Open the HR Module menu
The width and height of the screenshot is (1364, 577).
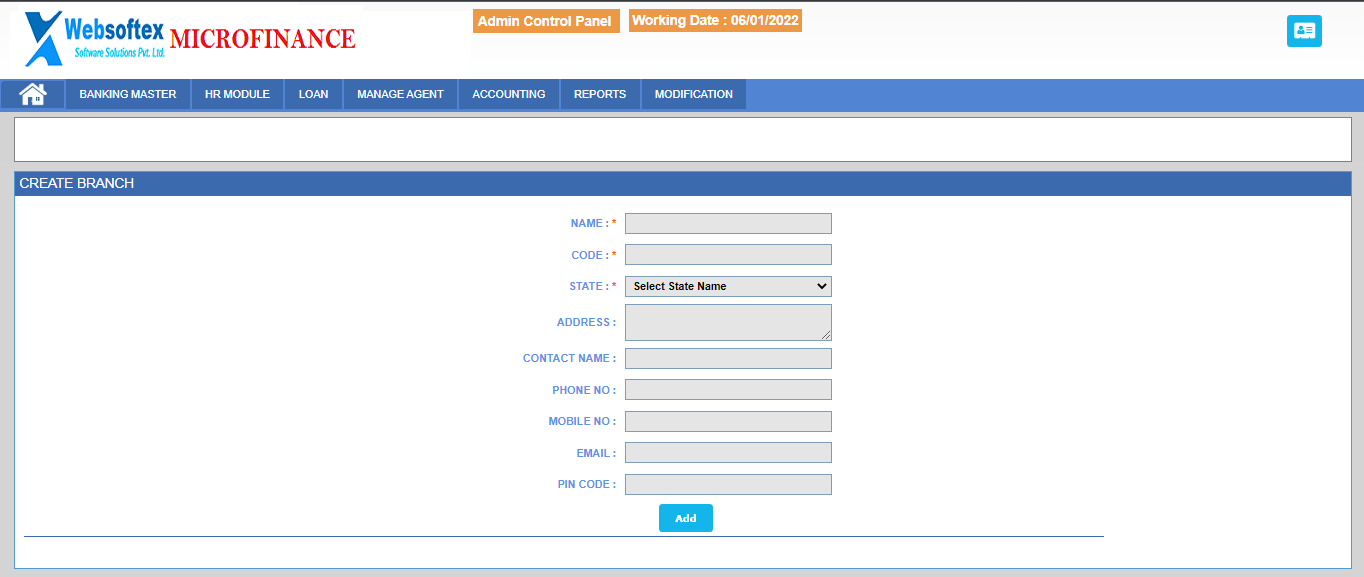pos(237,94)
